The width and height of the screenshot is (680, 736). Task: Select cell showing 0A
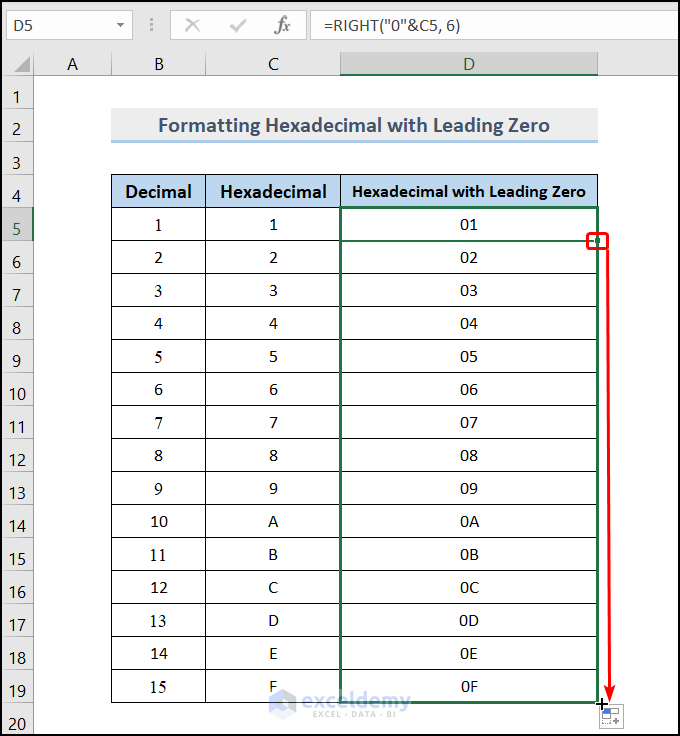coord(469,521)
